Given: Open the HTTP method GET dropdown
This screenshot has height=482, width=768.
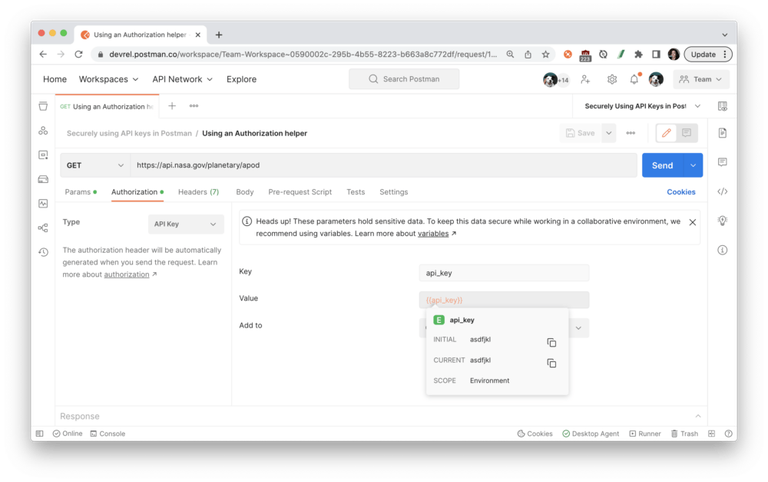Looking at the screenshot, I should [95, 165].
